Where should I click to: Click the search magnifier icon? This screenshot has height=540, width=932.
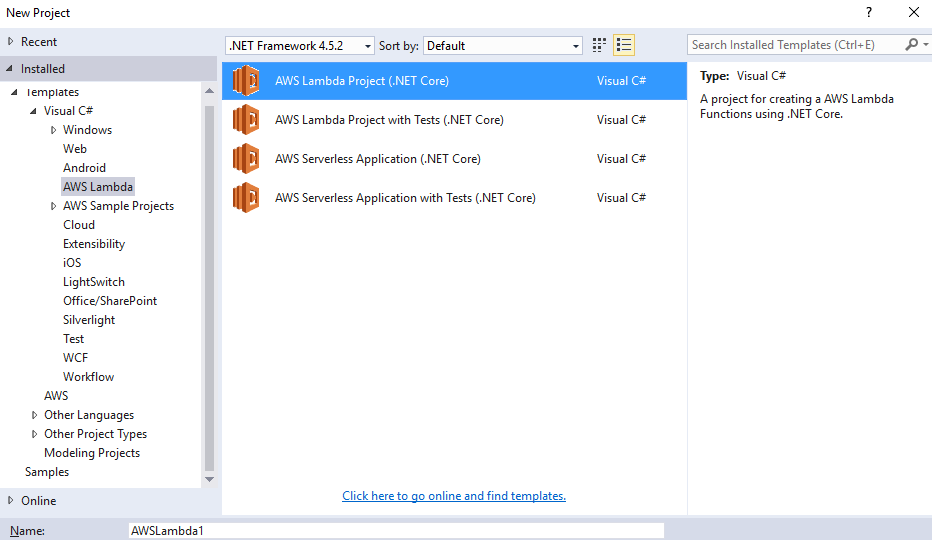[911, 45]
